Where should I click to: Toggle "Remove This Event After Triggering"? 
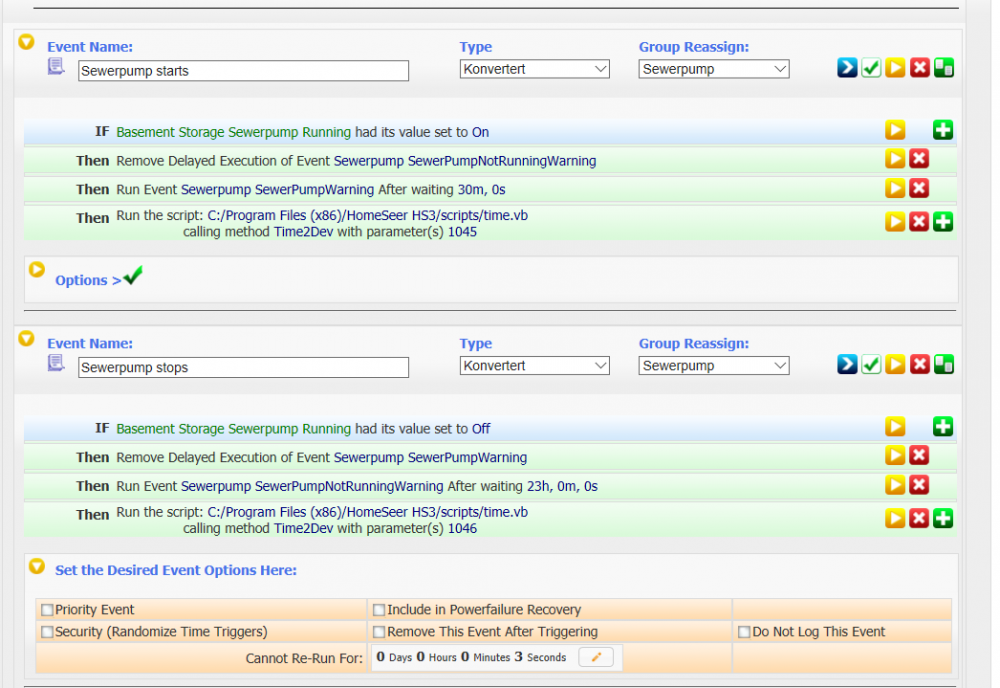pyautogui.click(x=379, y=632)
